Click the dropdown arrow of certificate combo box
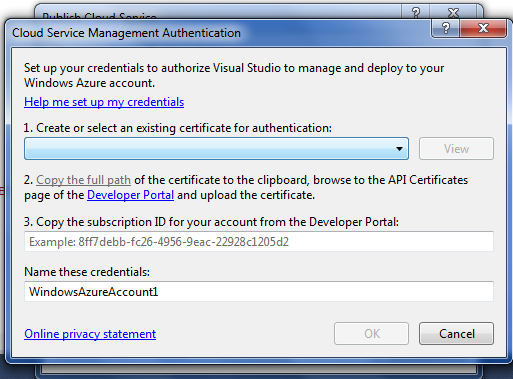The image size is (513, 379). click(x=399, y=149)
